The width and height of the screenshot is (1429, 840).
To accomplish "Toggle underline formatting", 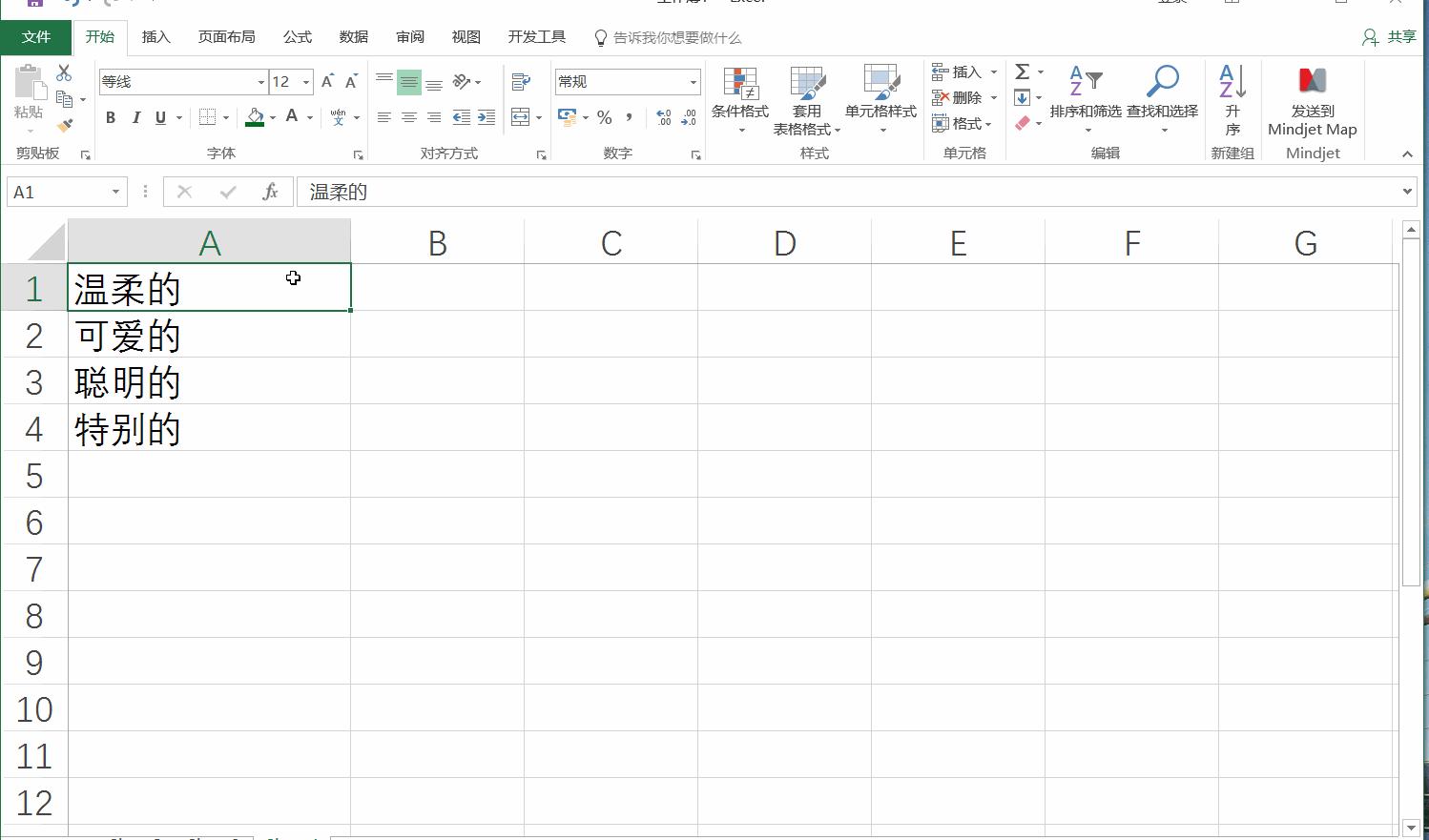I will (x=160, y=117).
